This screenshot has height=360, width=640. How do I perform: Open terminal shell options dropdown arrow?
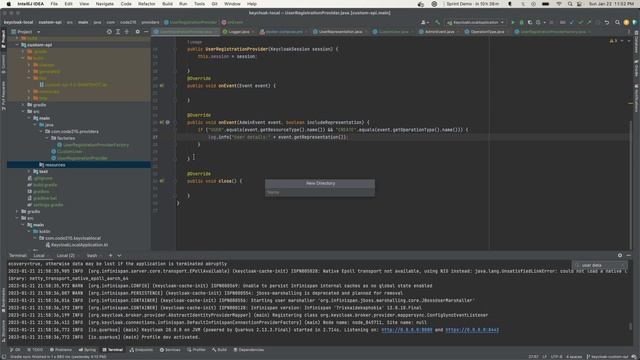(x=119, y=256)
